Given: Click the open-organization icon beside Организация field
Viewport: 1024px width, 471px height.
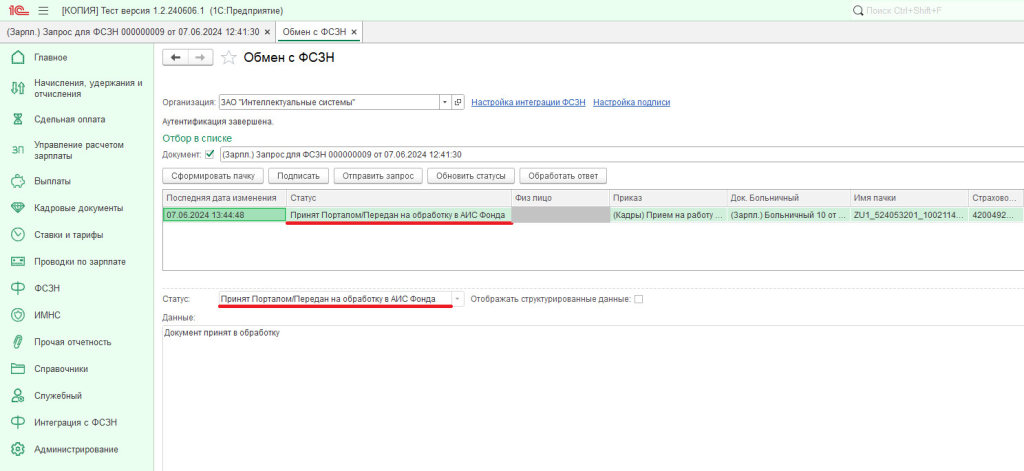Looking at the screenshot, I should (459, 102).
